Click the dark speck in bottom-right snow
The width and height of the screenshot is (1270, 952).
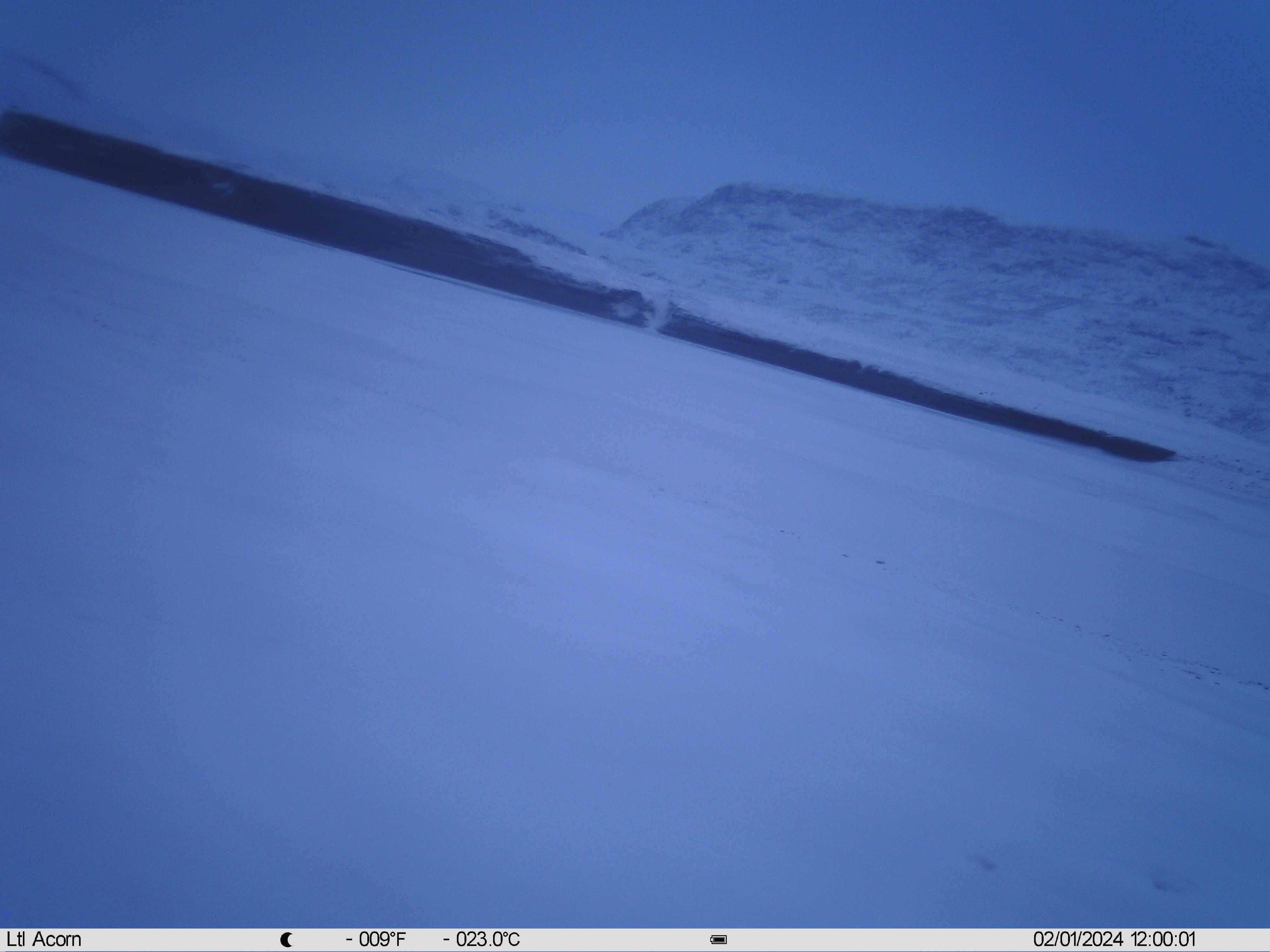coord(987,864)
